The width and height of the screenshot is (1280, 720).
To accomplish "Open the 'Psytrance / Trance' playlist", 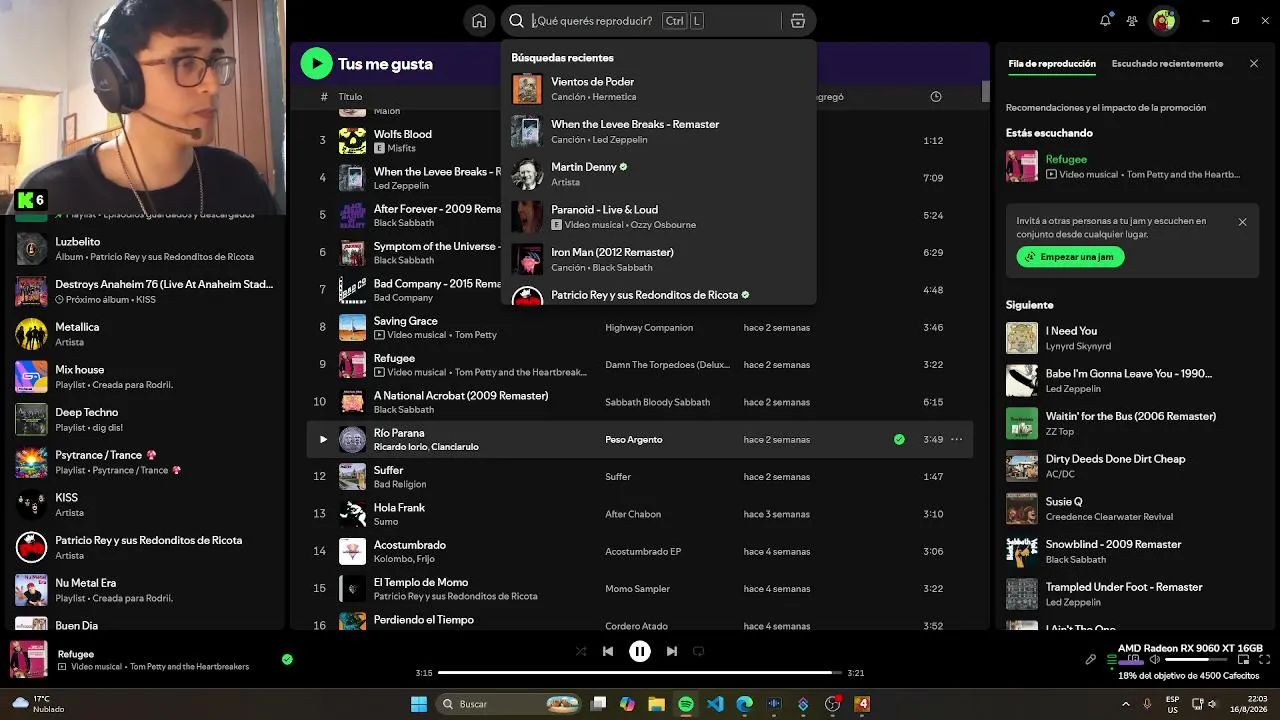I will (x=145, y=462).
